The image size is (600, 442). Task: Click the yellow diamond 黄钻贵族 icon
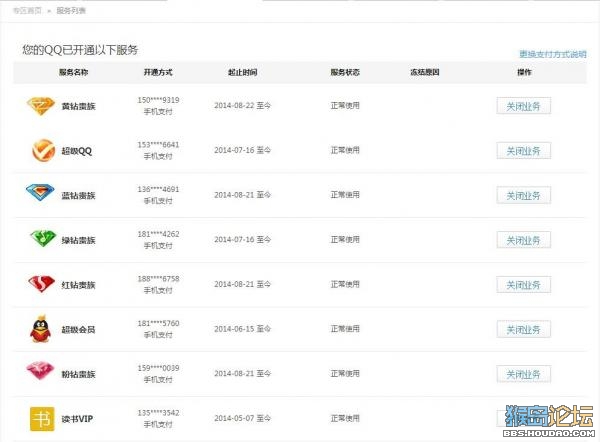(41, 106)
